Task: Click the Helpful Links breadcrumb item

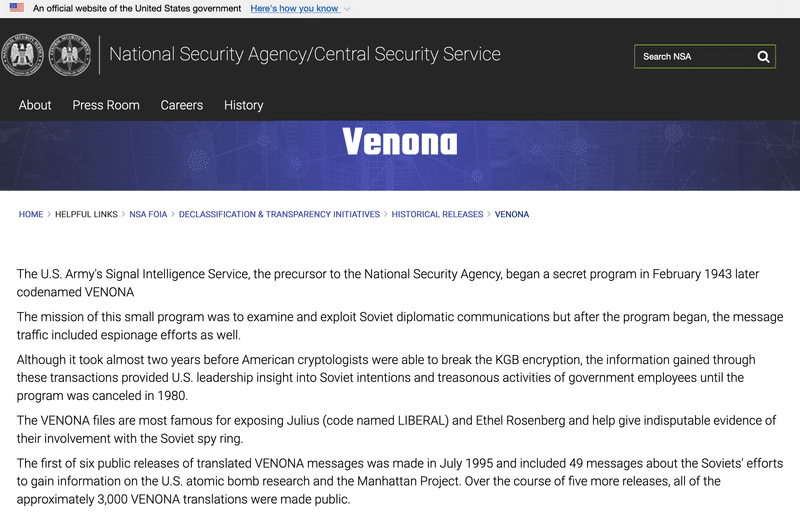Action: (x=86, y=214)
